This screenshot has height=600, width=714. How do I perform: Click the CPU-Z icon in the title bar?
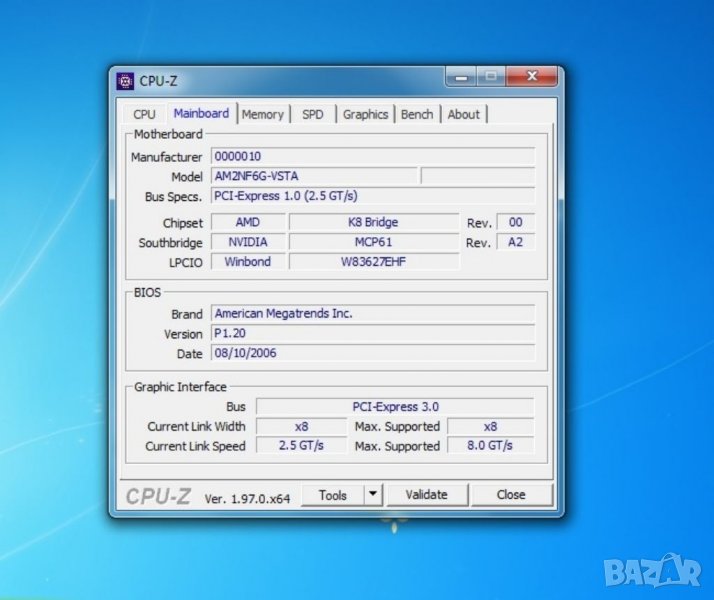[125, 80]
